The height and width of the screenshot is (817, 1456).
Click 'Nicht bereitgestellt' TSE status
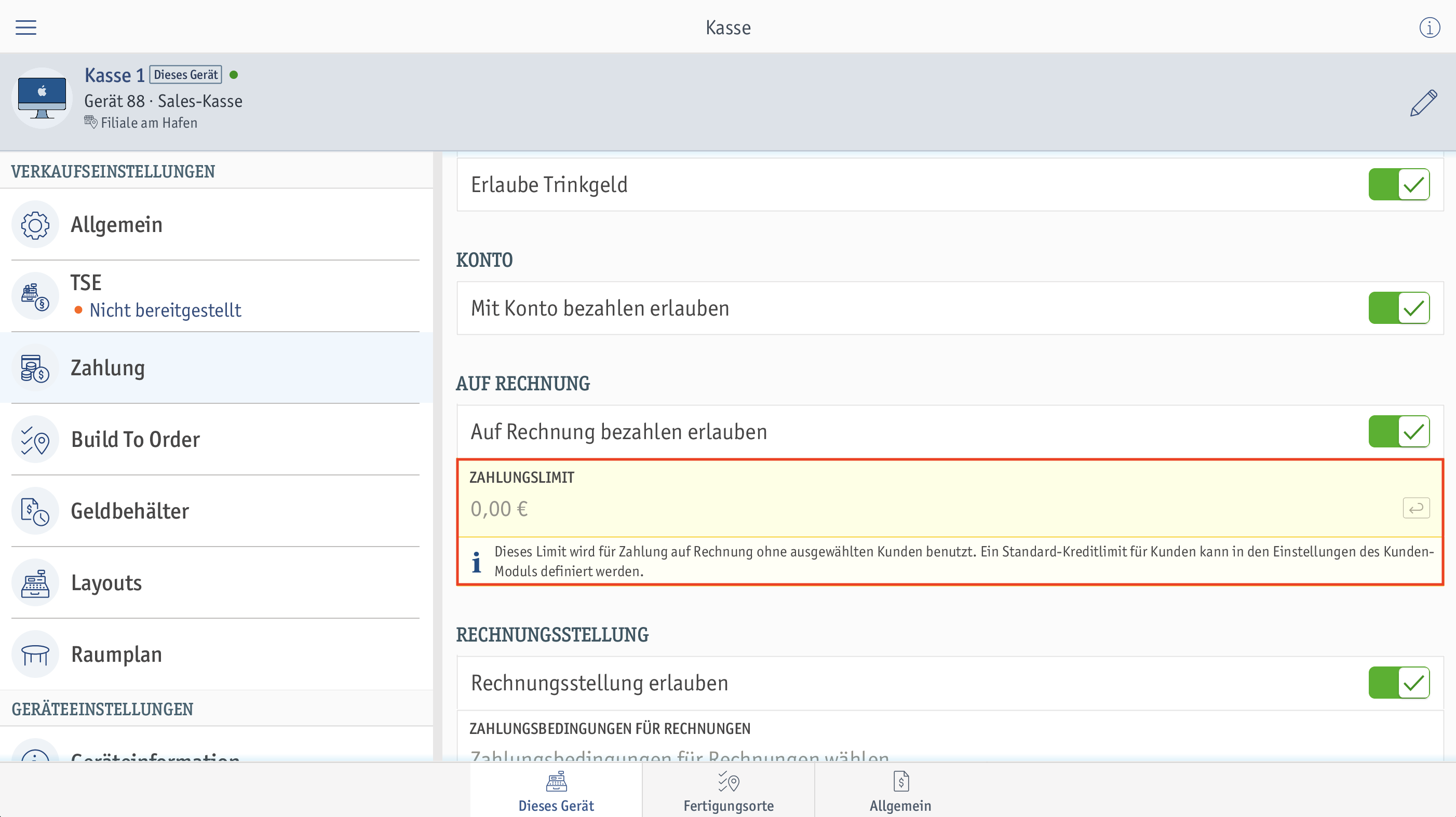pyautogui.click(x=165, y=310)
